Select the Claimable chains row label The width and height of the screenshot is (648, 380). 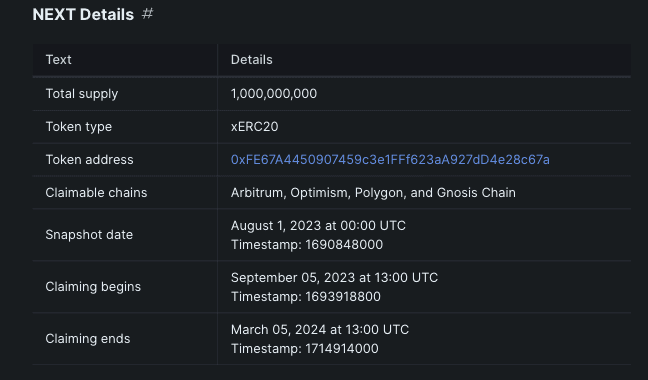pos(96,193)
